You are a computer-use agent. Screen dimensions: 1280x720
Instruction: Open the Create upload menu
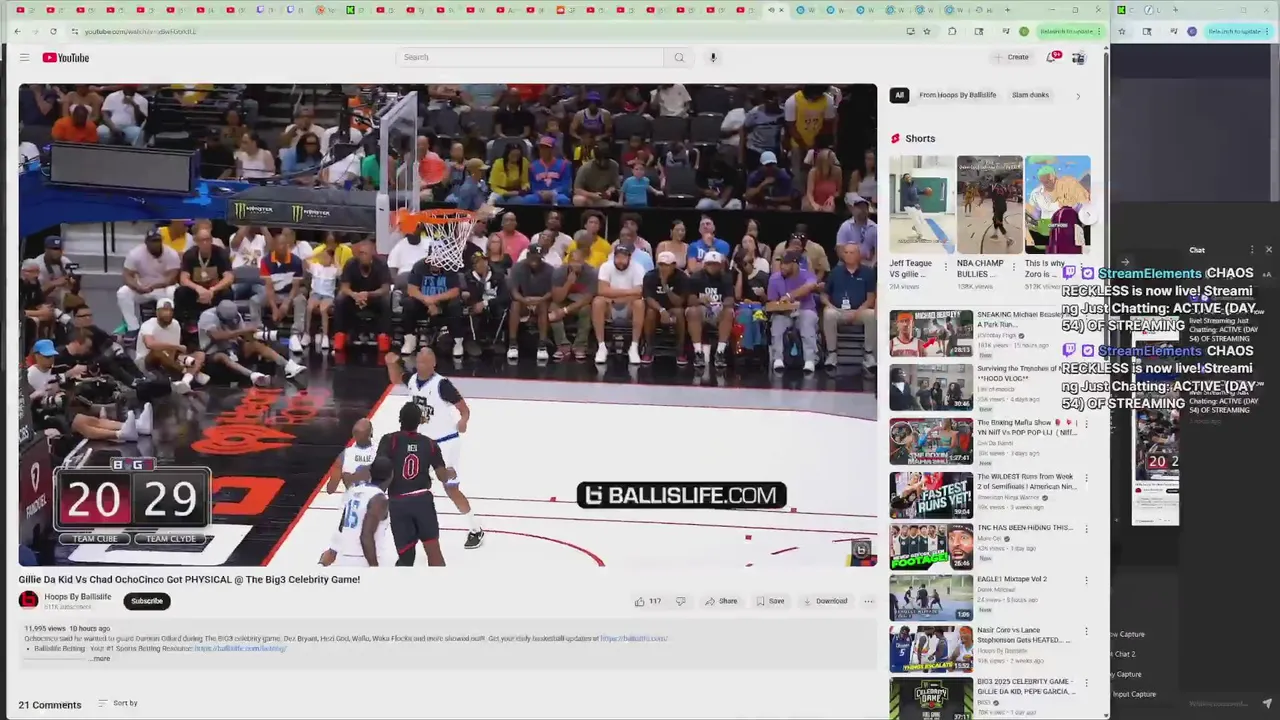1011,57
